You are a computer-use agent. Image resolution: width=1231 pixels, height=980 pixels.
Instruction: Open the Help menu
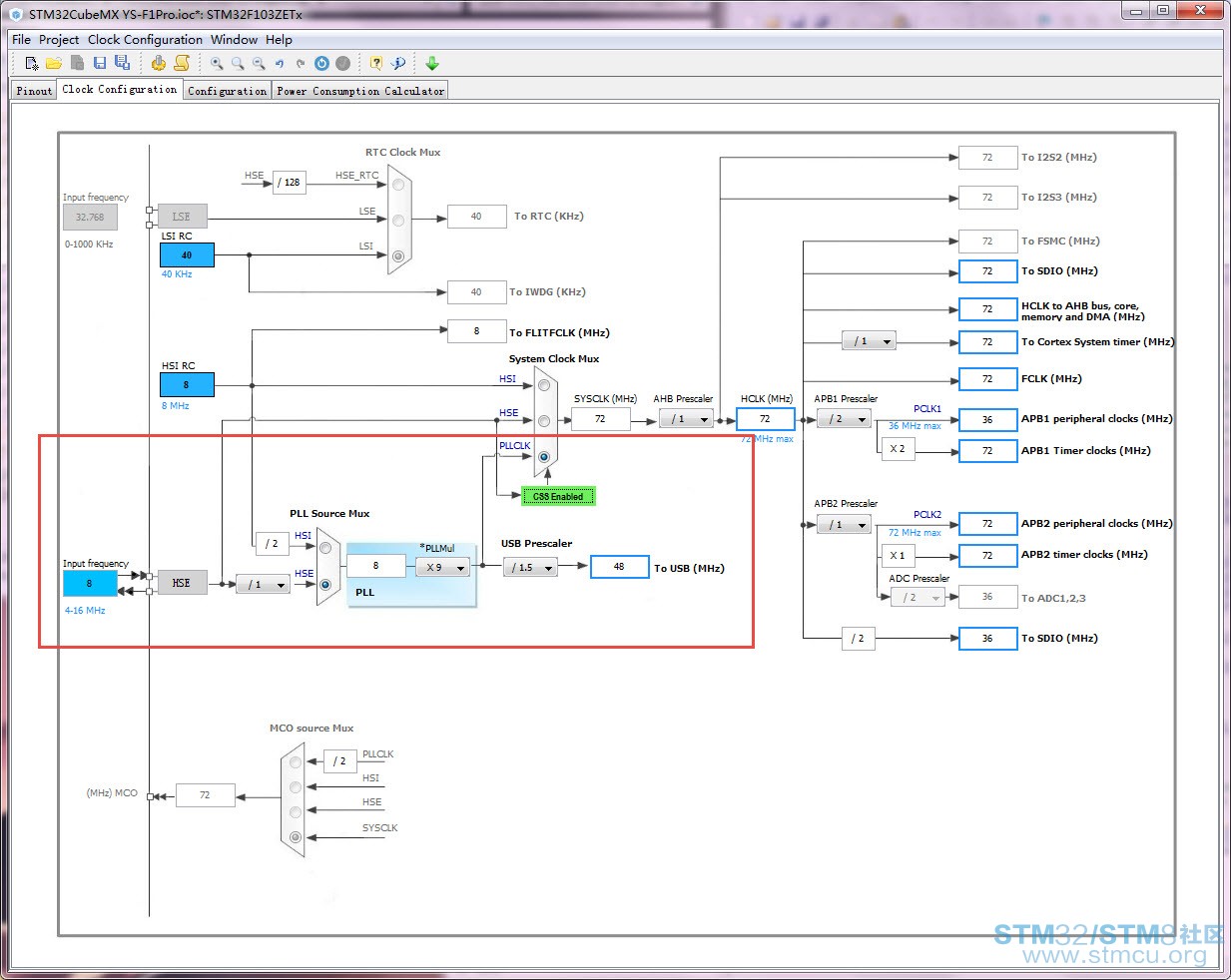click(279, 40)
